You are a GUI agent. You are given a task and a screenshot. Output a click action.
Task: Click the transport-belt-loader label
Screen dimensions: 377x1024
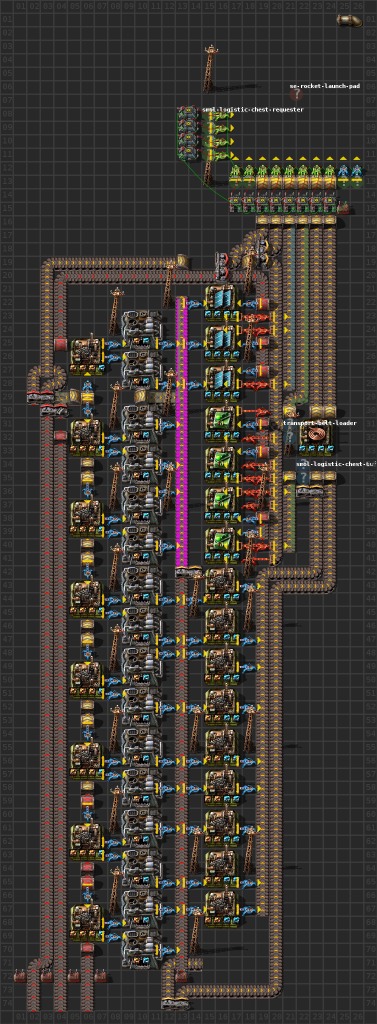pyautogui.click(x=320, y=423)
